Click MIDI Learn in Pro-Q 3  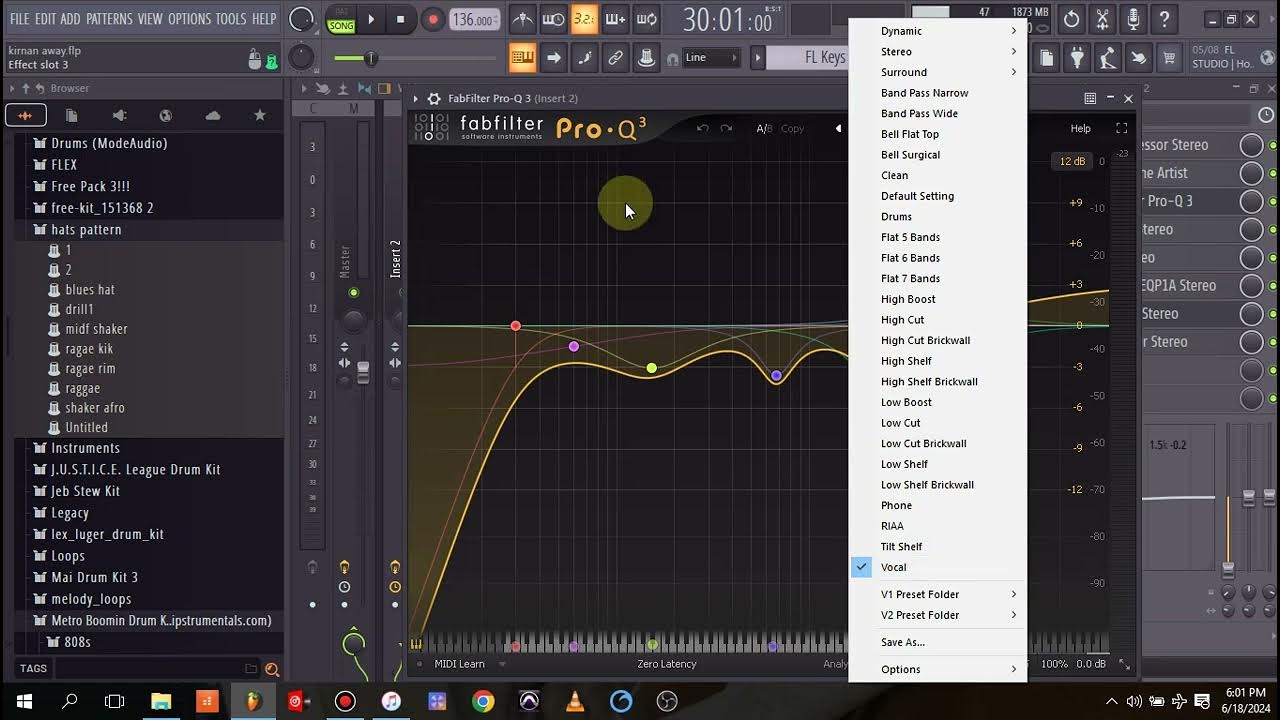[460, 664]
